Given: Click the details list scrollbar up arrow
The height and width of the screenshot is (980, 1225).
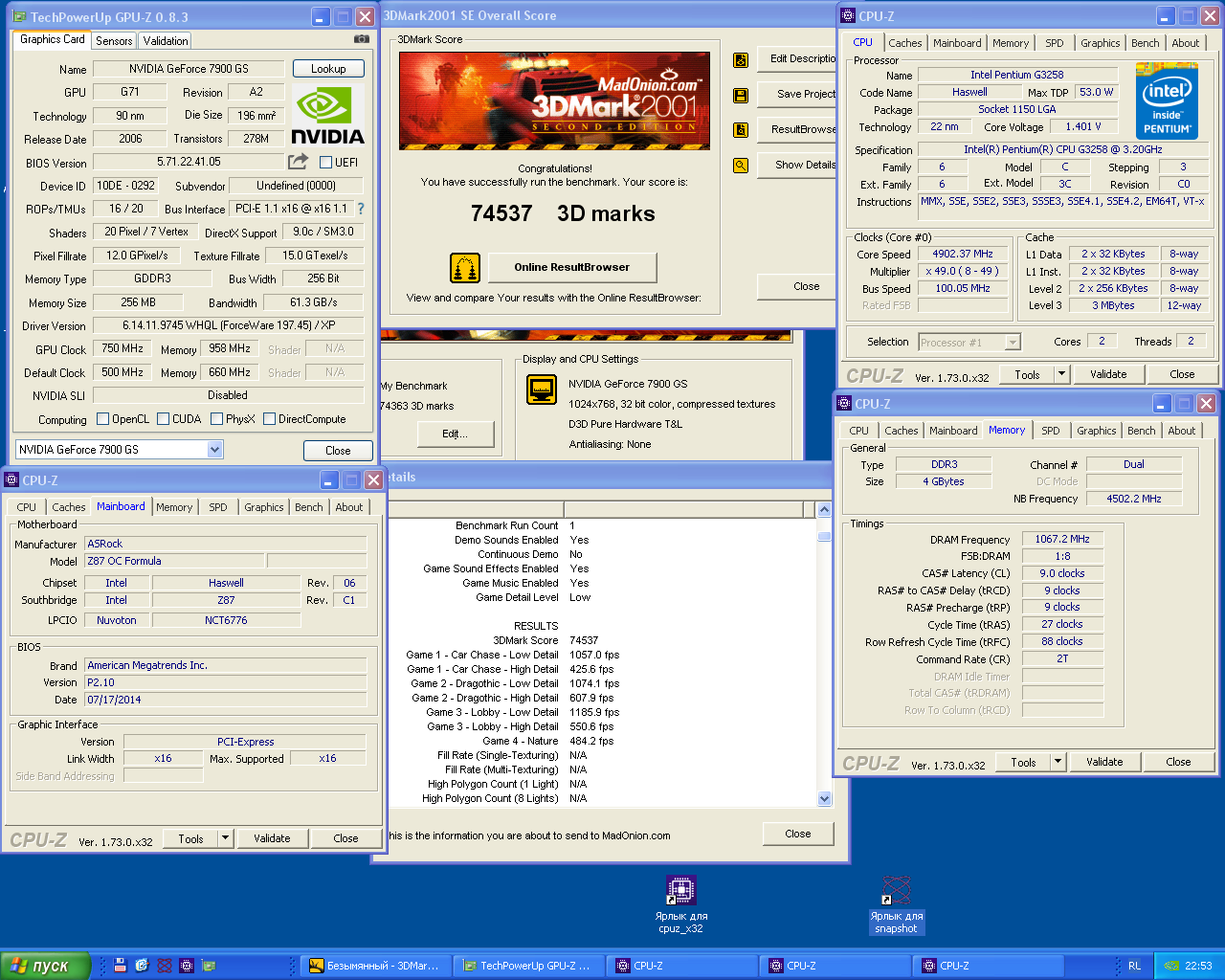Looking at the screenshot, I should [824, 510].
